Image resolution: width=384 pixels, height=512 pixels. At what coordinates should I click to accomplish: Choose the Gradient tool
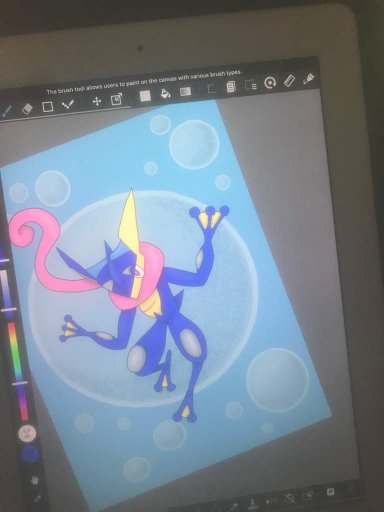tap(185, 91)
